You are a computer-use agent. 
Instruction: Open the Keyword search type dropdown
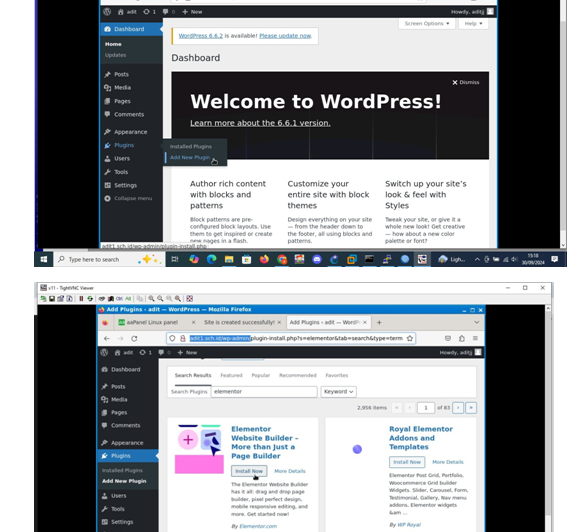pyautogui.click(x=338, y=392)
